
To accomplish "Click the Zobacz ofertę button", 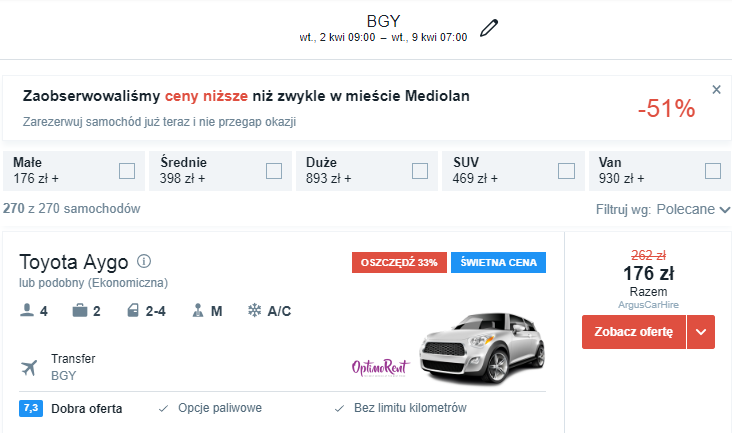I will click(633, 332).
